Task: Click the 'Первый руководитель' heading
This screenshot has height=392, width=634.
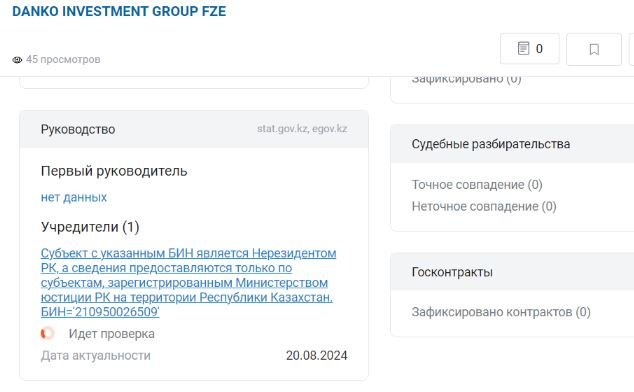Action: [114, 171]
